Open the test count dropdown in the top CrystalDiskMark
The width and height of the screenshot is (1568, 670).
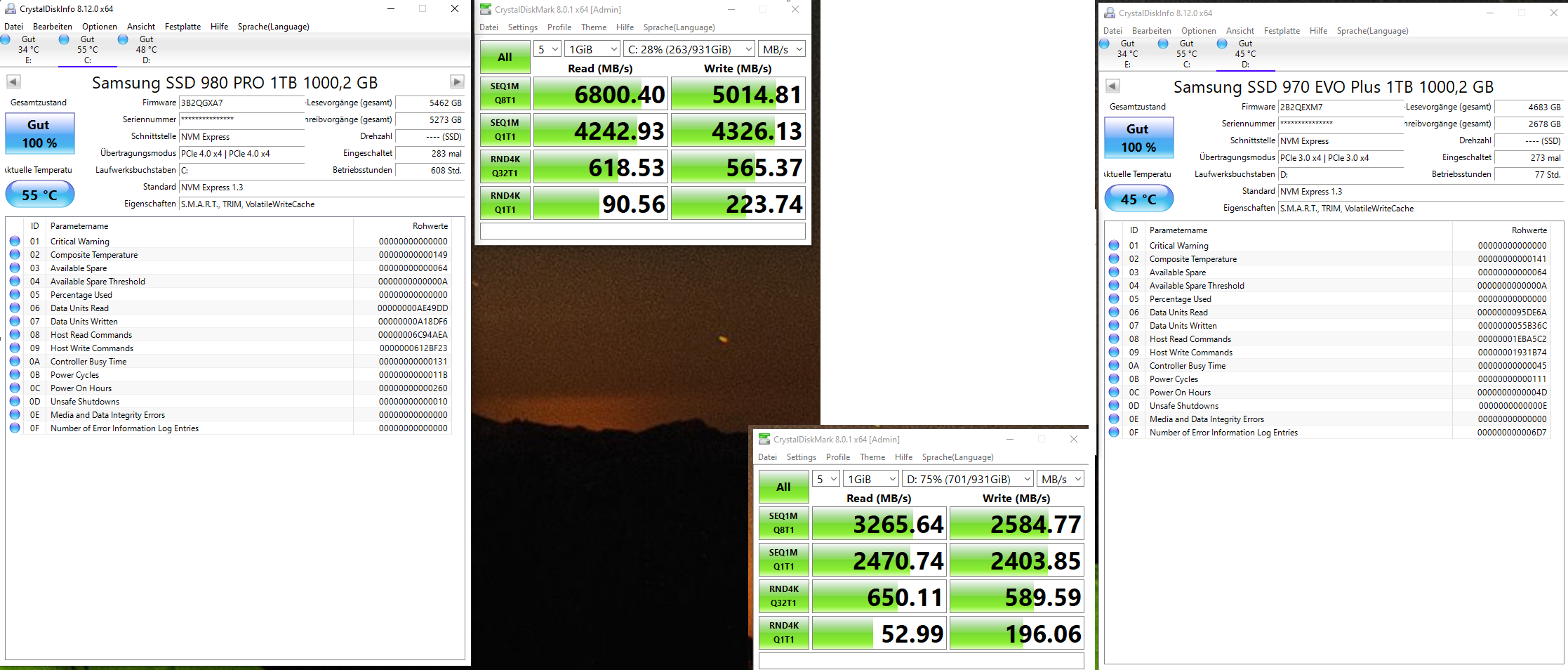tap(547, 49)
